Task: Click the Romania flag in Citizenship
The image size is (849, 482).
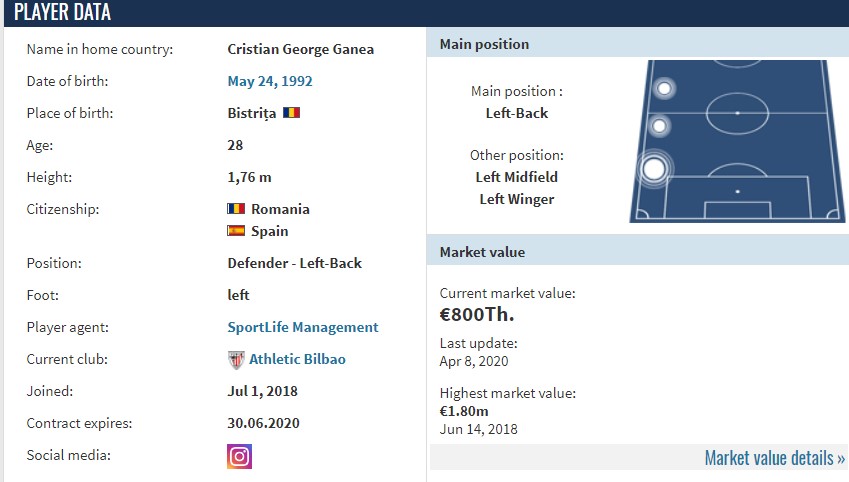Action: click(x=236, y=209)
